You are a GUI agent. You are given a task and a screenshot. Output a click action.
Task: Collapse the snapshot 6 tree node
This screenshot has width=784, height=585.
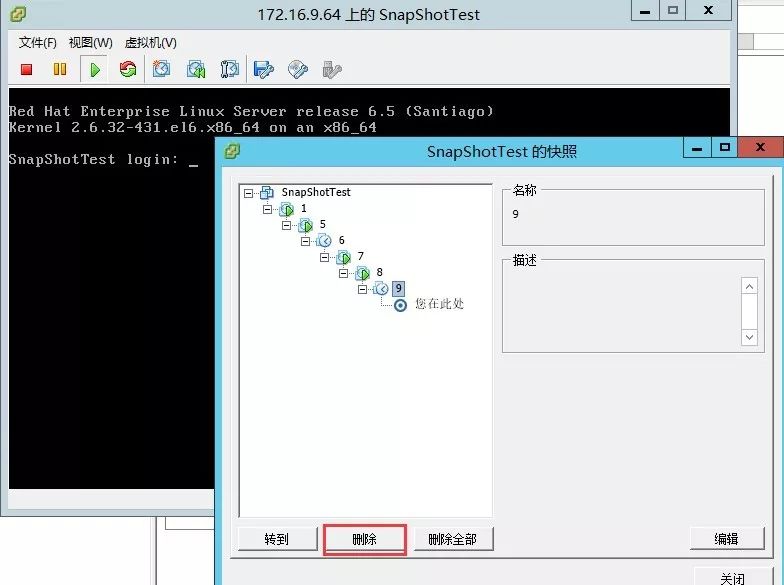pos(306,241)
